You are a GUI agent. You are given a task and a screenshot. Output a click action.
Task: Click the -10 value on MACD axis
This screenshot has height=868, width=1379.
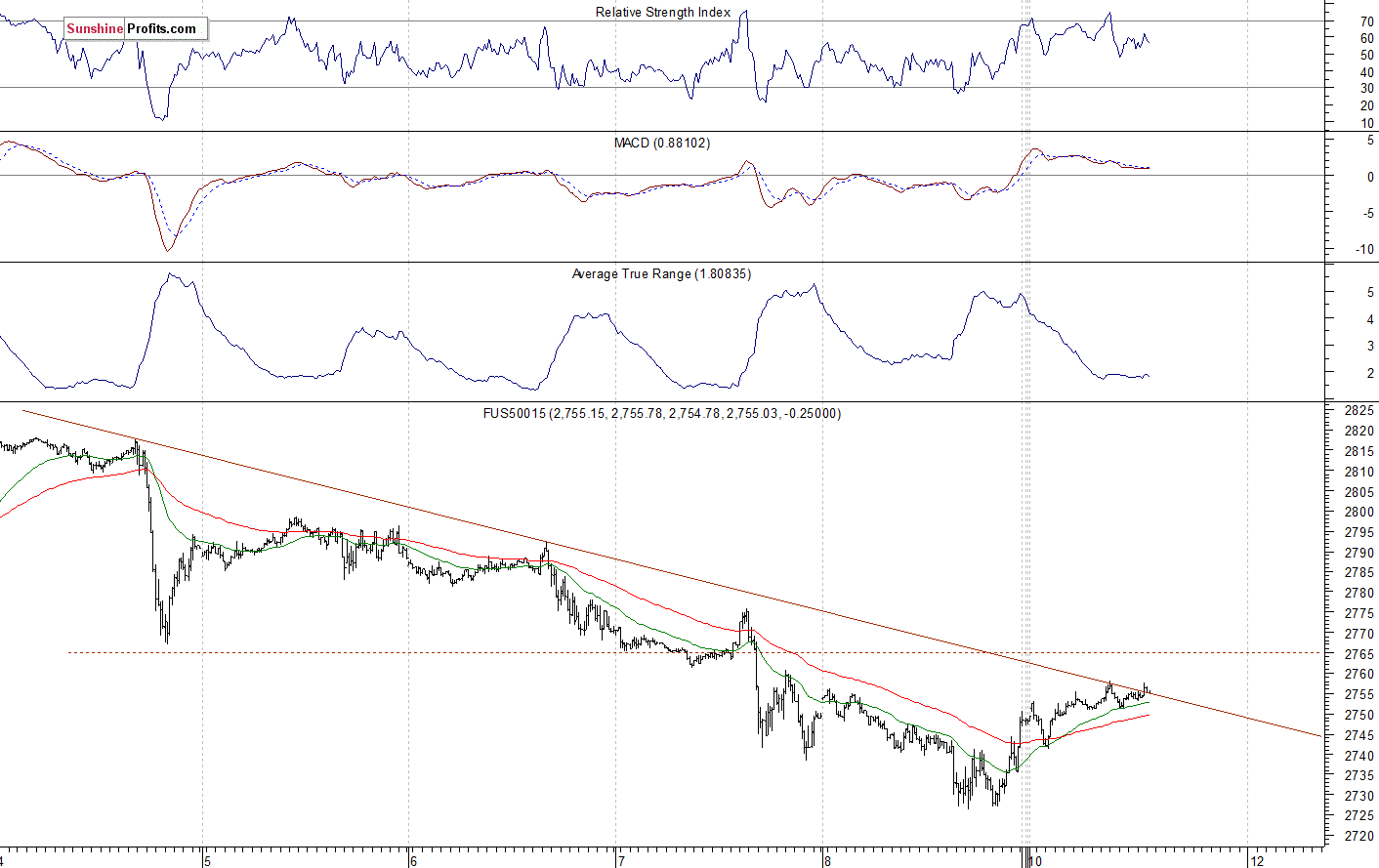[1363, 249]
